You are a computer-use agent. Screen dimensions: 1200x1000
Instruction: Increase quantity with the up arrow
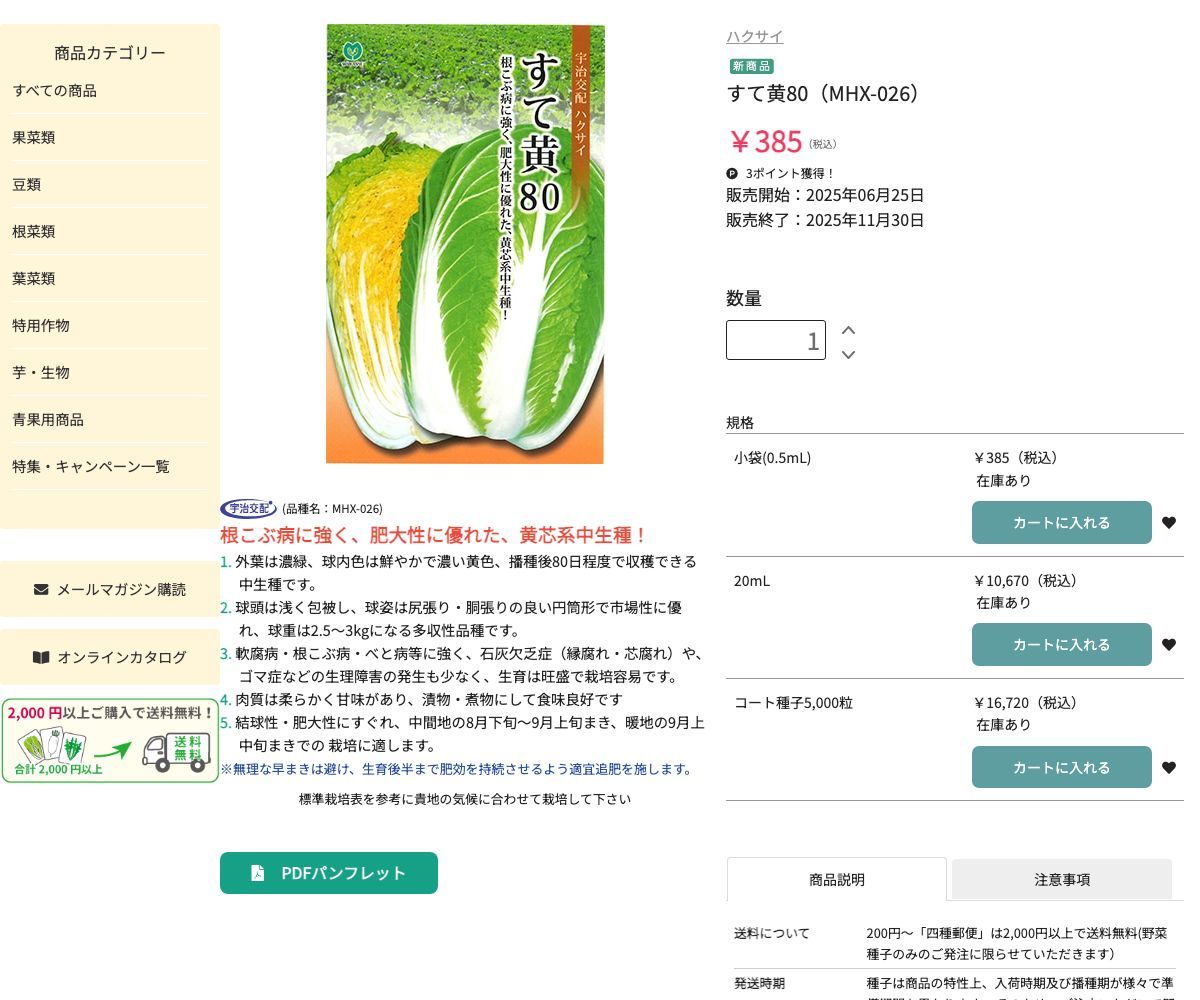pos(848,330)
